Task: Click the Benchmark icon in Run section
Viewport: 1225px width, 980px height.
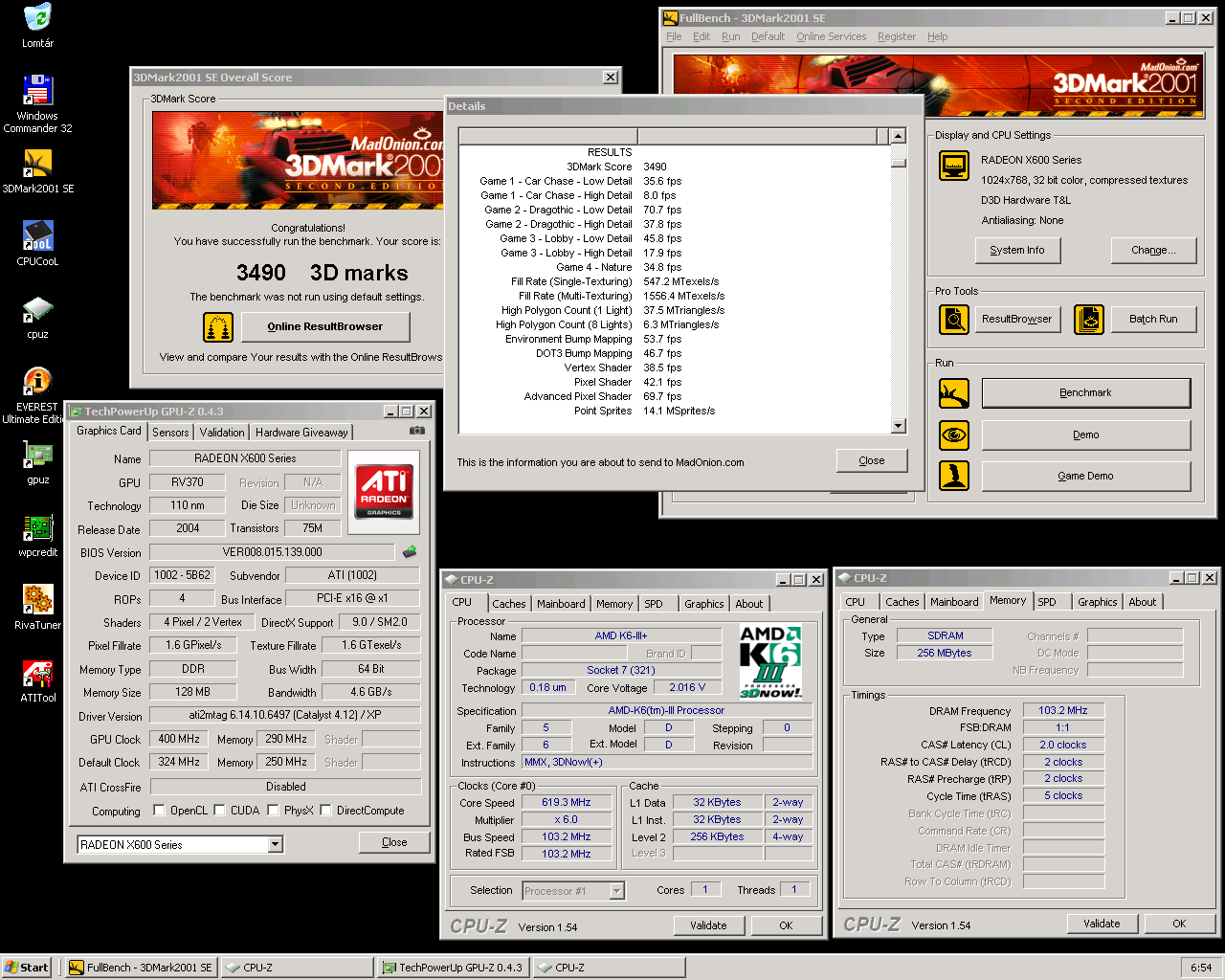Action: pos(954,392)
